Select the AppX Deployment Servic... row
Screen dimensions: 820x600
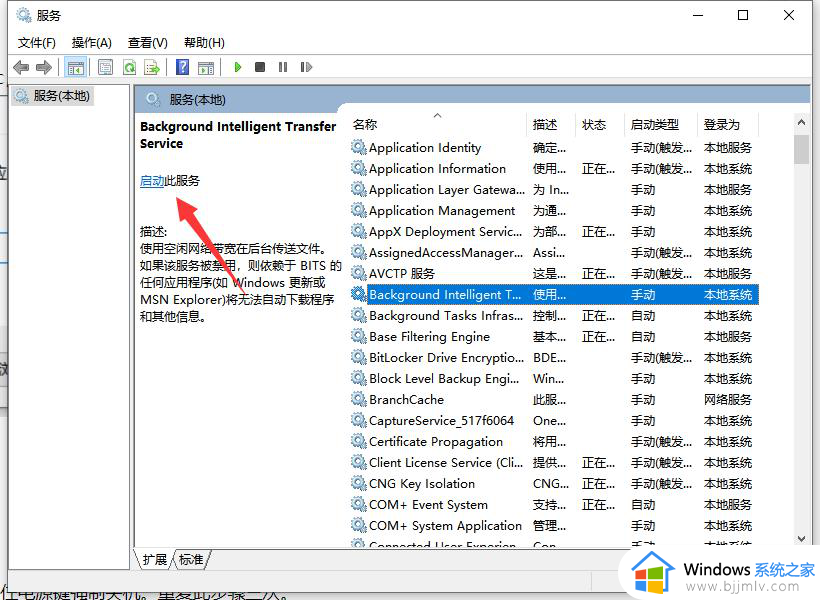[x=554, y=231]
